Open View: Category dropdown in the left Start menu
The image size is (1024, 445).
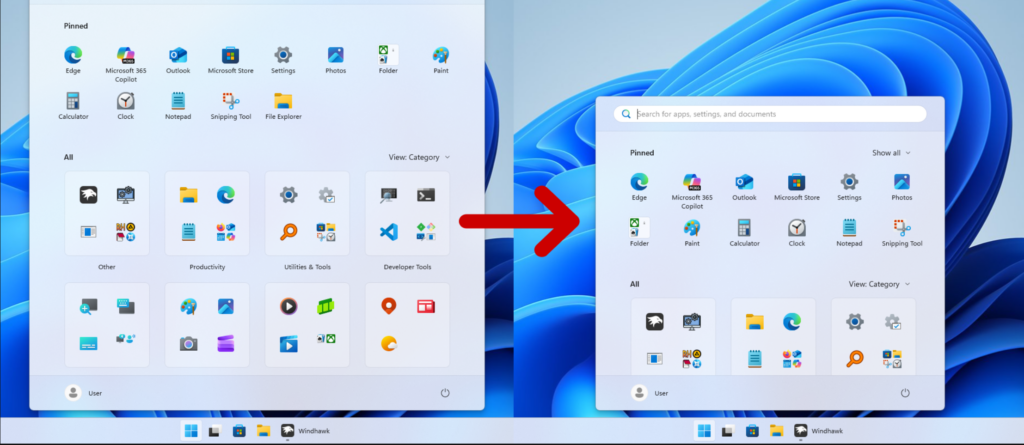[x=419, y=157]
